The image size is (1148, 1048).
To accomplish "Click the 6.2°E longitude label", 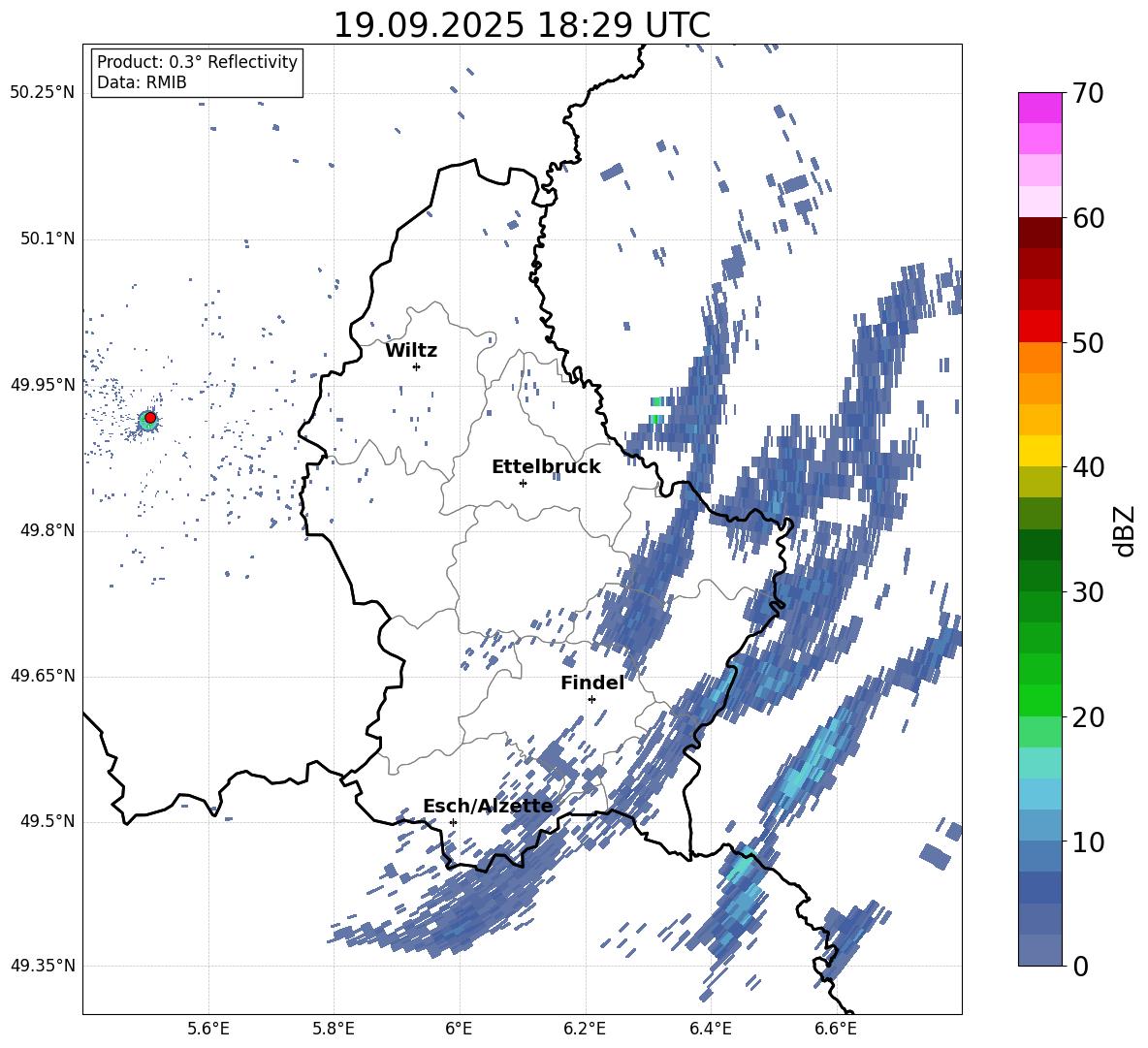I will 585,1029.
